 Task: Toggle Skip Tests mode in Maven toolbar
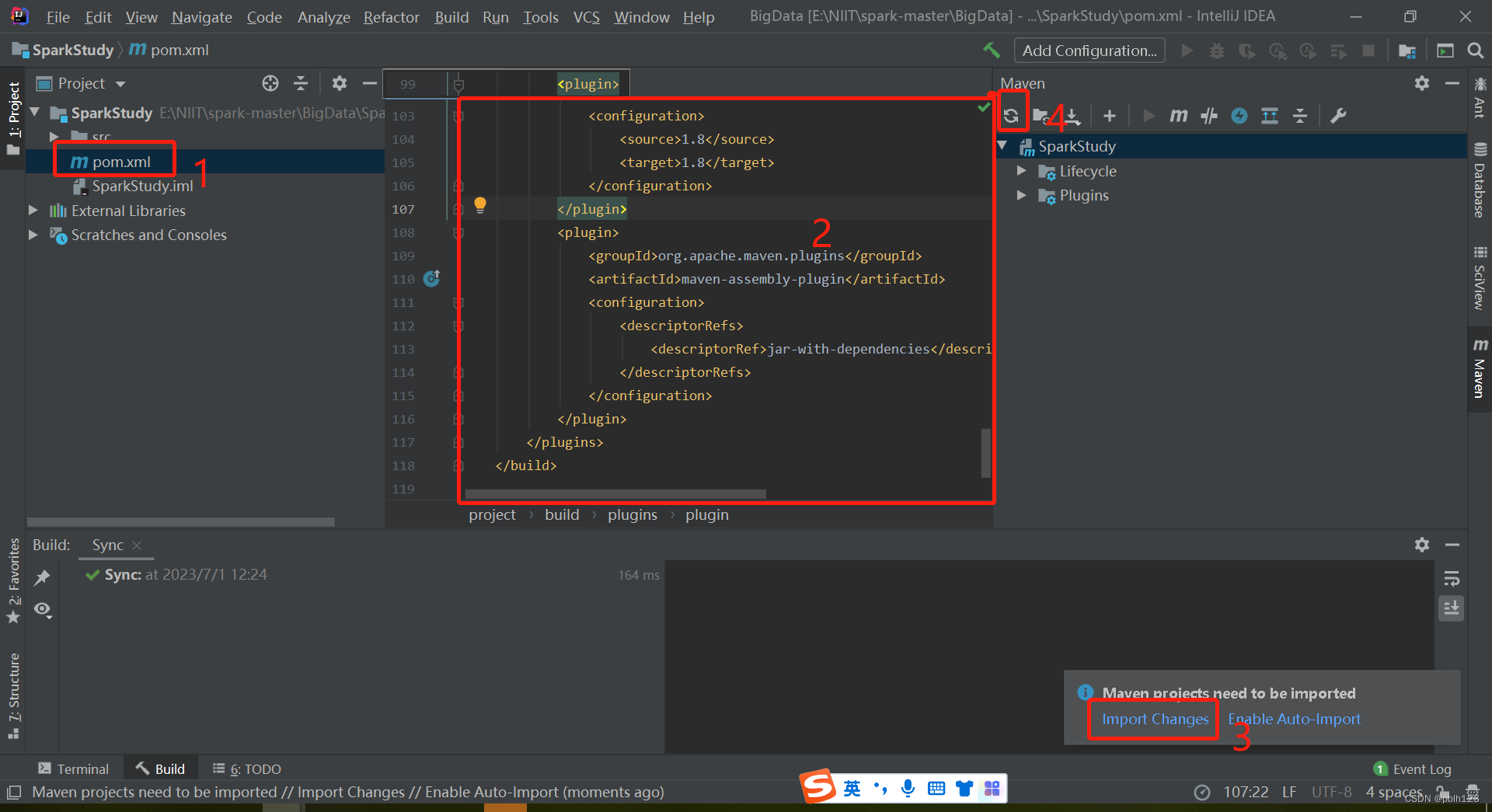[1239, 116]
